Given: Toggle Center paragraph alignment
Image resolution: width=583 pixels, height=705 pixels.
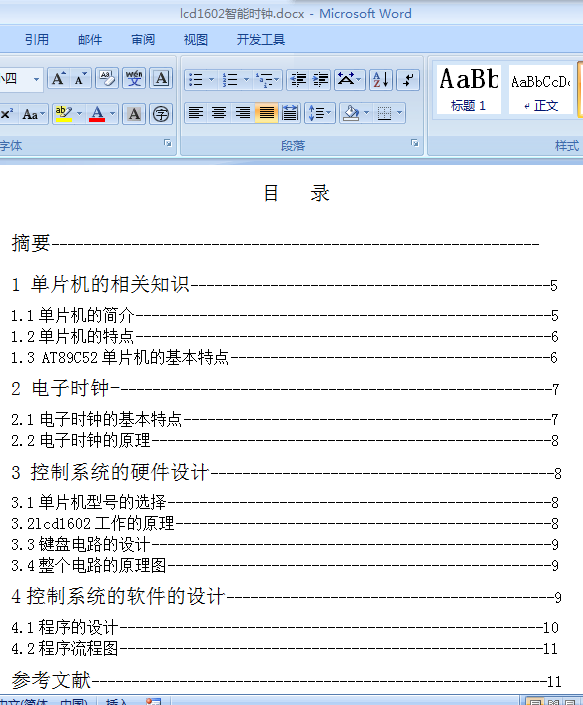Looking at the screenshot, I should click(219, 113).
